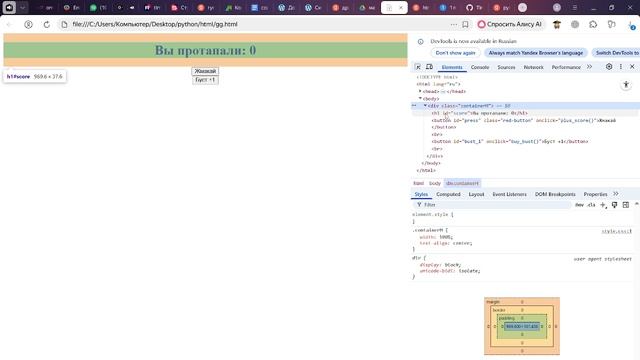
Task: Open the Sources tab
Action: tap(506, 67)
